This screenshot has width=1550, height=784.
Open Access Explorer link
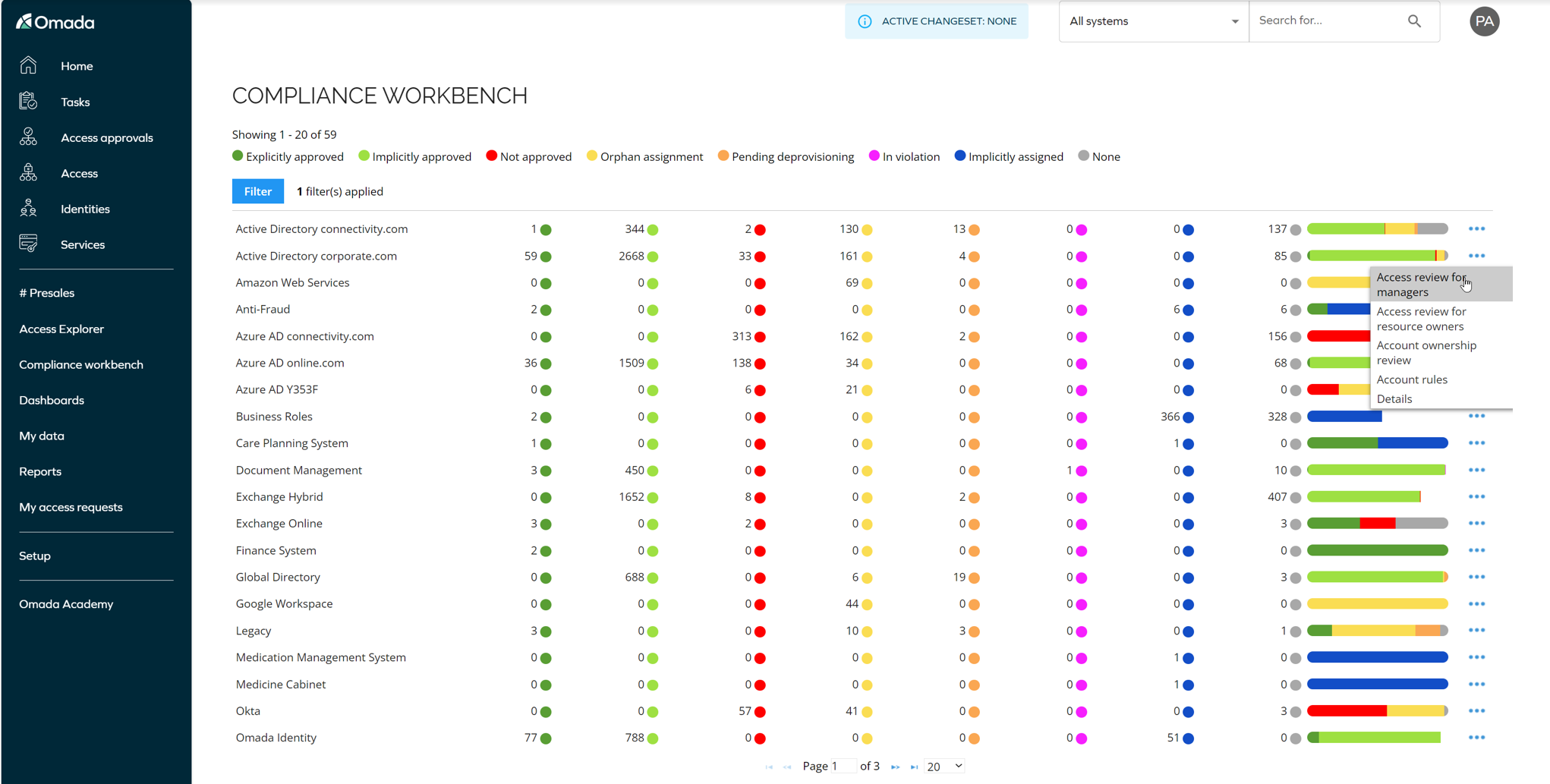click(61, 329)
